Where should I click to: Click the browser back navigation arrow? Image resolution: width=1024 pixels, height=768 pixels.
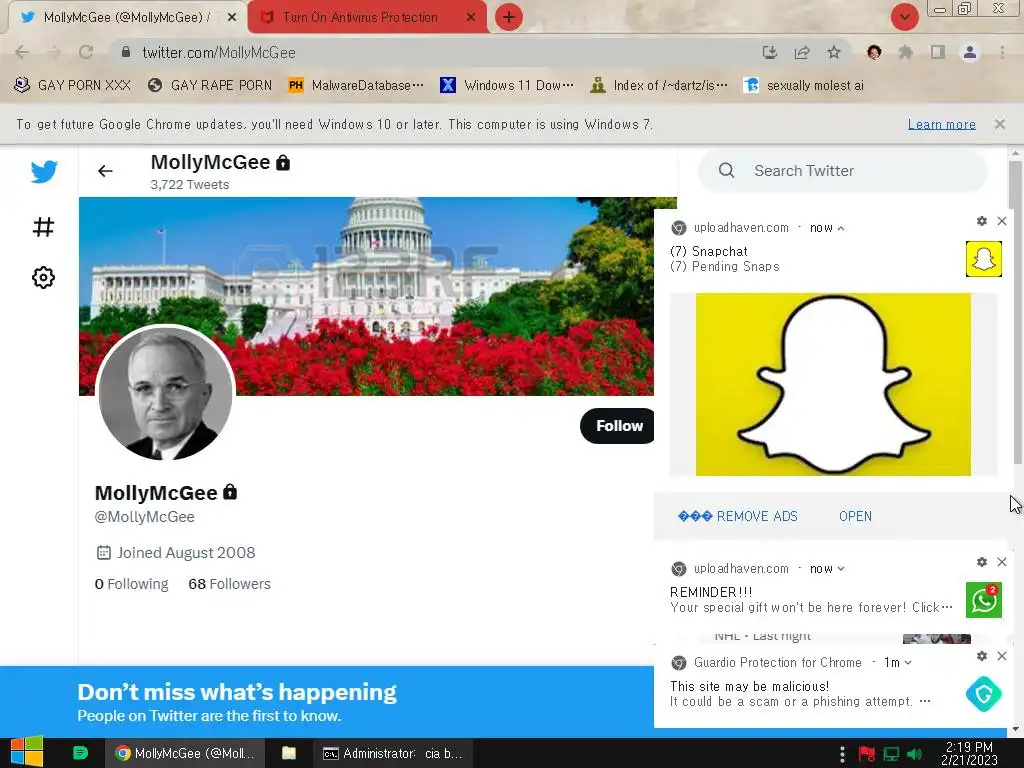click(x=22, y=52)
